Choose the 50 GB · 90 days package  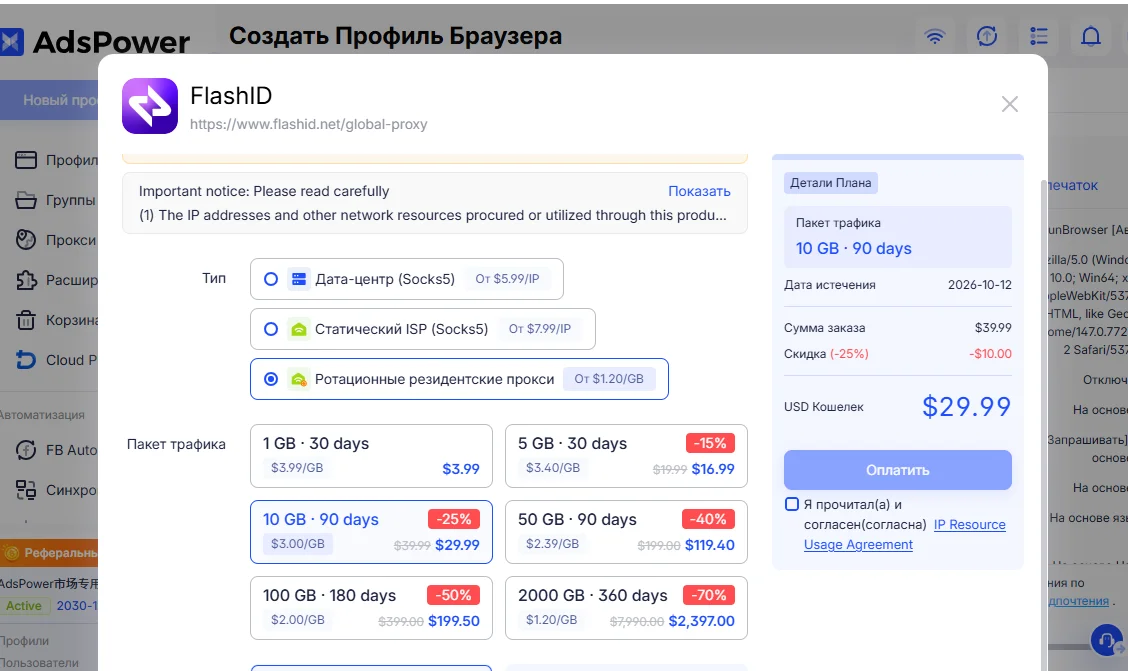tap(626, 532)
